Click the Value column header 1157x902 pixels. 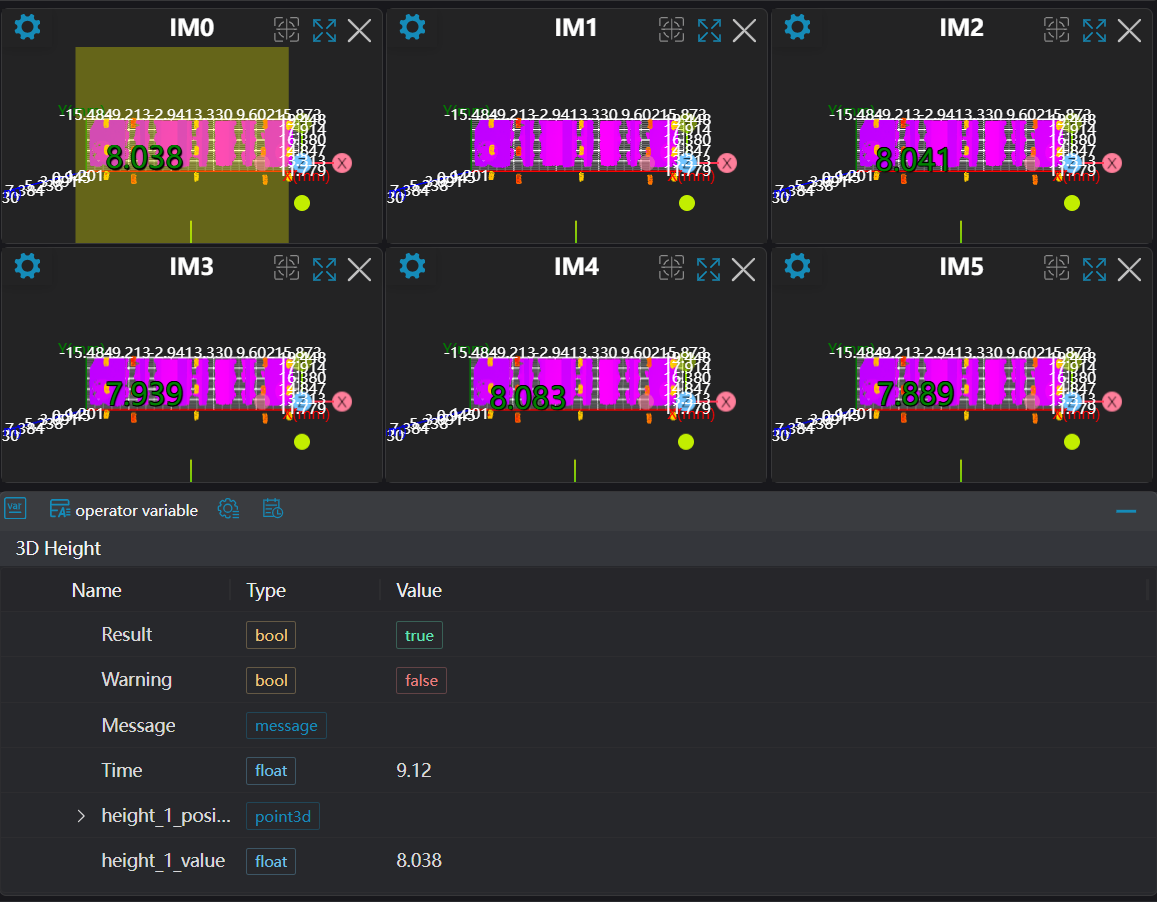pos(419,590)
